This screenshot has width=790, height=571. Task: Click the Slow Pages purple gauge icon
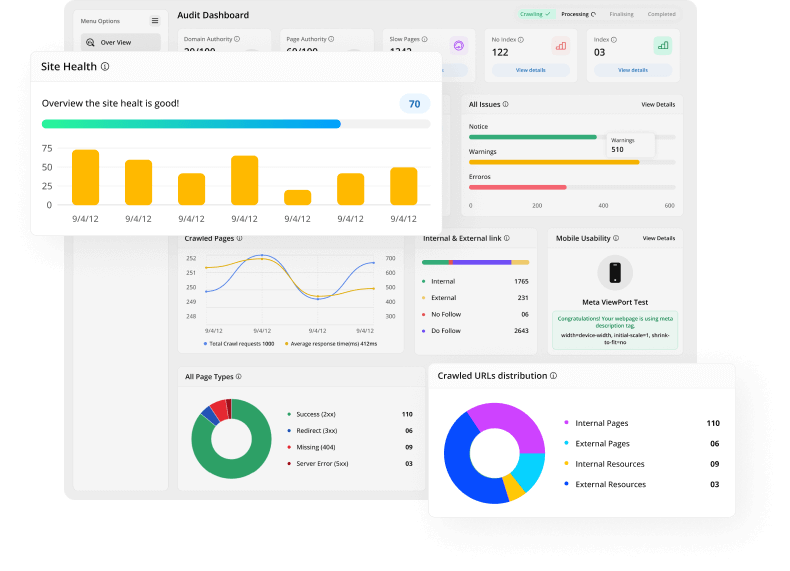458,46
